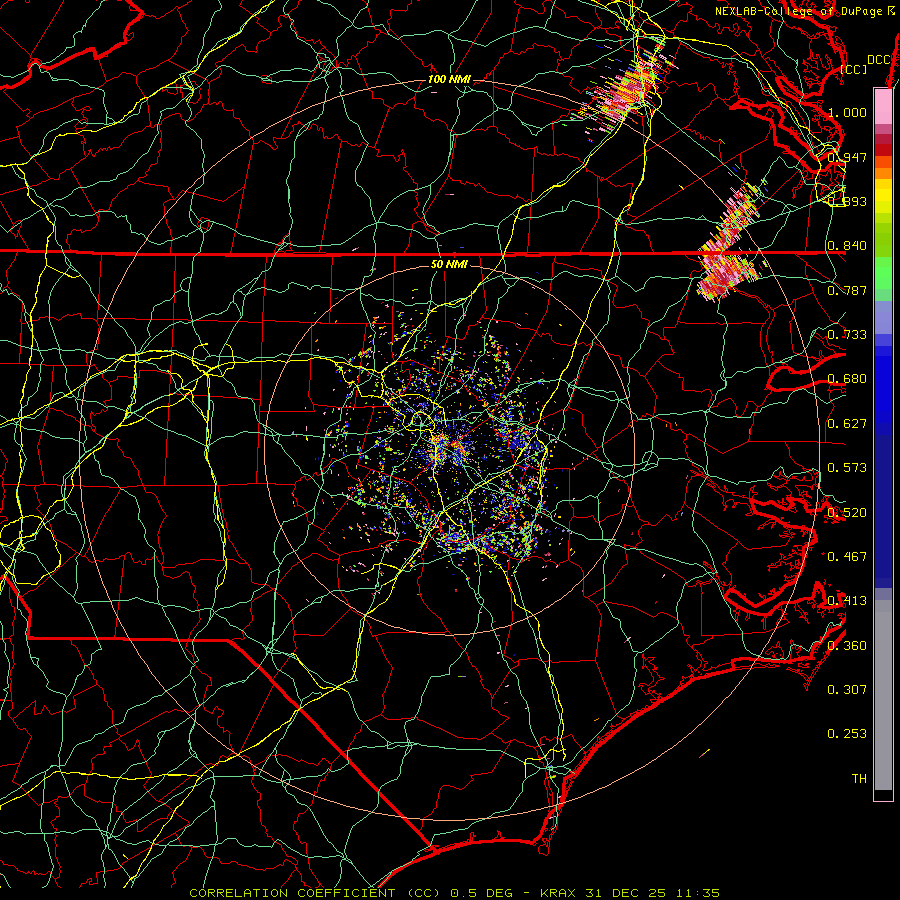The width and height of the screenshot is (900, 900).
Task: Select the 0.307 color scale value
Action: point(847,689)
